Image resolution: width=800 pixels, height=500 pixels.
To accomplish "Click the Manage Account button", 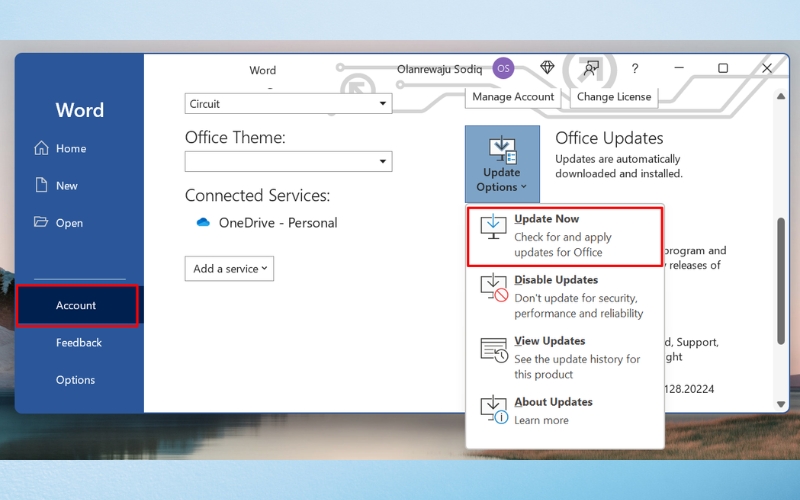I will coord(513,97).
